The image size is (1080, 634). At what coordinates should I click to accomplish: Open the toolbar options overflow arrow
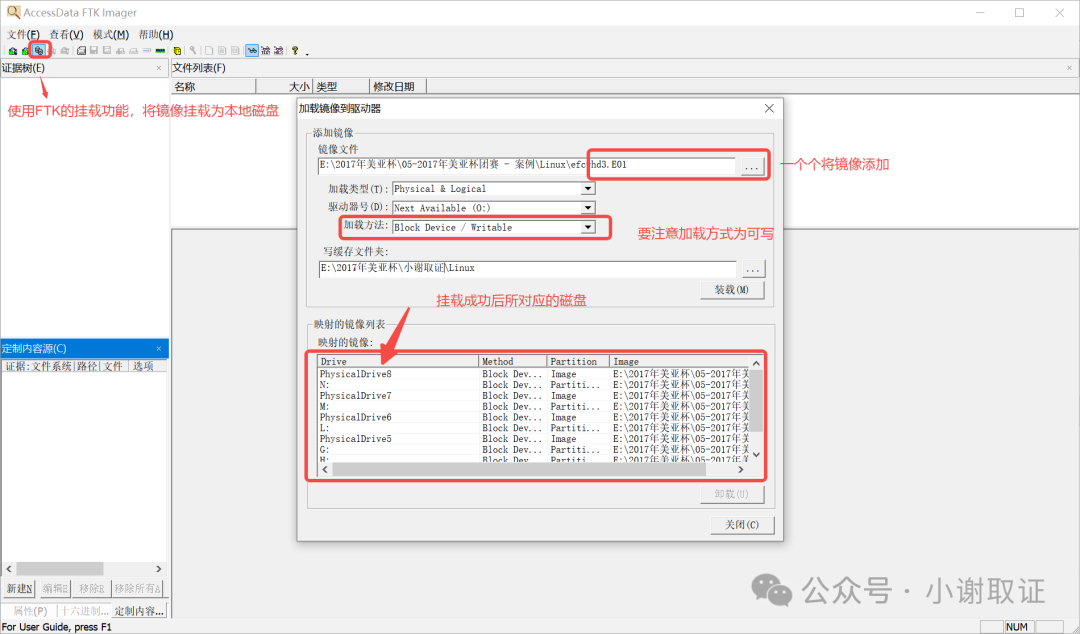point(307,54)
